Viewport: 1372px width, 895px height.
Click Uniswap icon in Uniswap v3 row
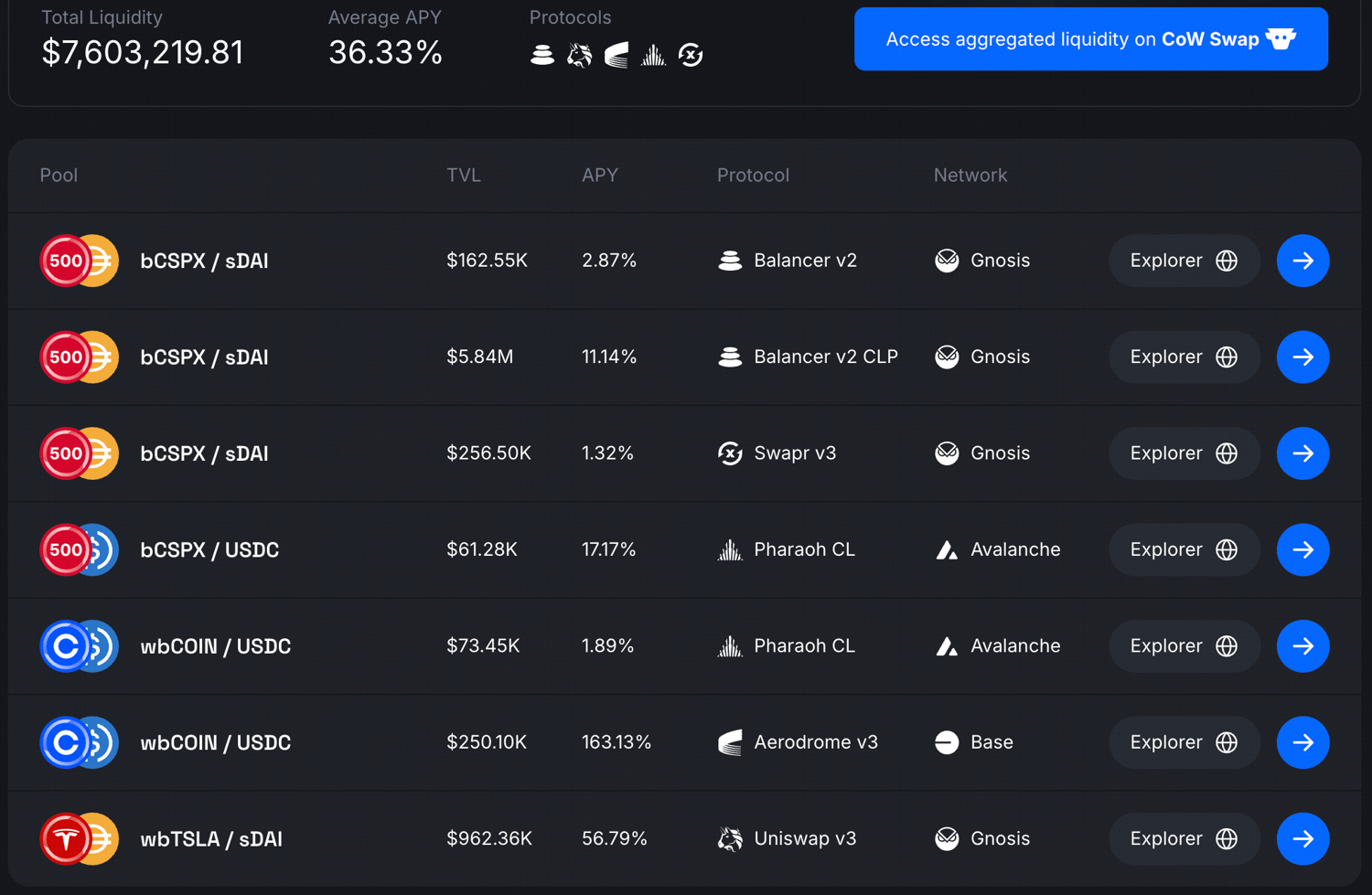[730, 838]
